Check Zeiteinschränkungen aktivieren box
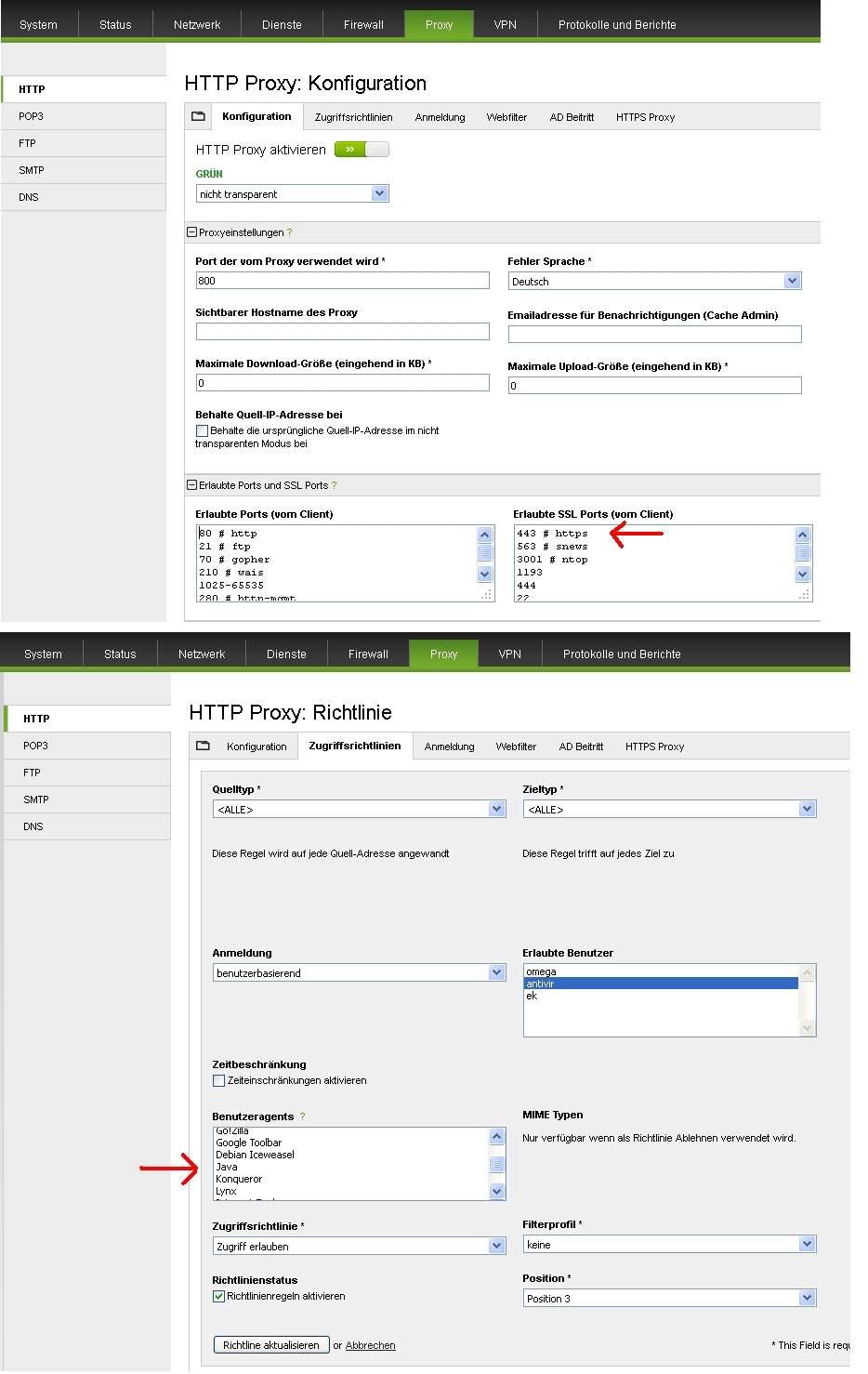This screenshot has height=1374, width=868. point(219,1081)
